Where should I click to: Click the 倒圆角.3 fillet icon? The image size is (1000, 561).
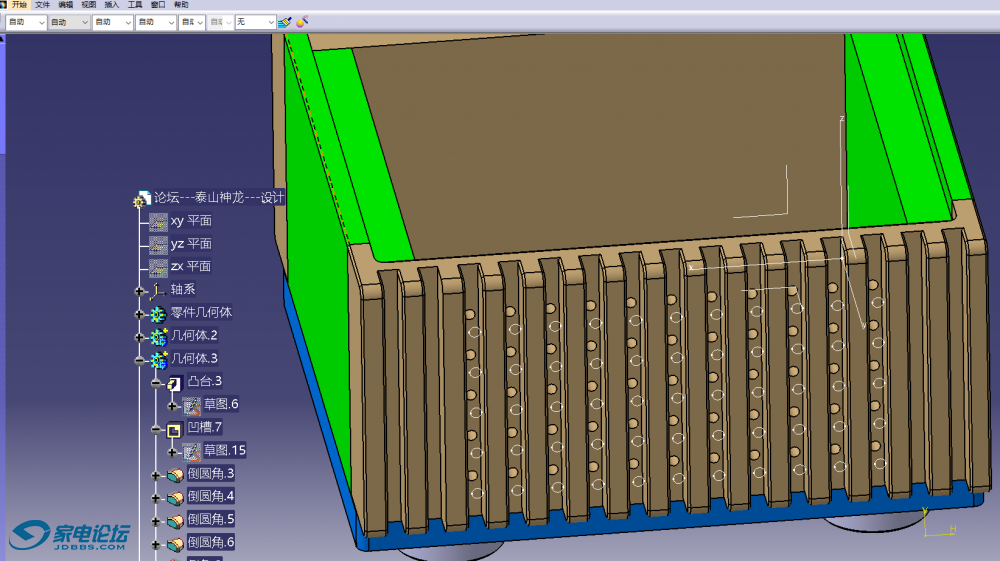(x=174, y=474)
